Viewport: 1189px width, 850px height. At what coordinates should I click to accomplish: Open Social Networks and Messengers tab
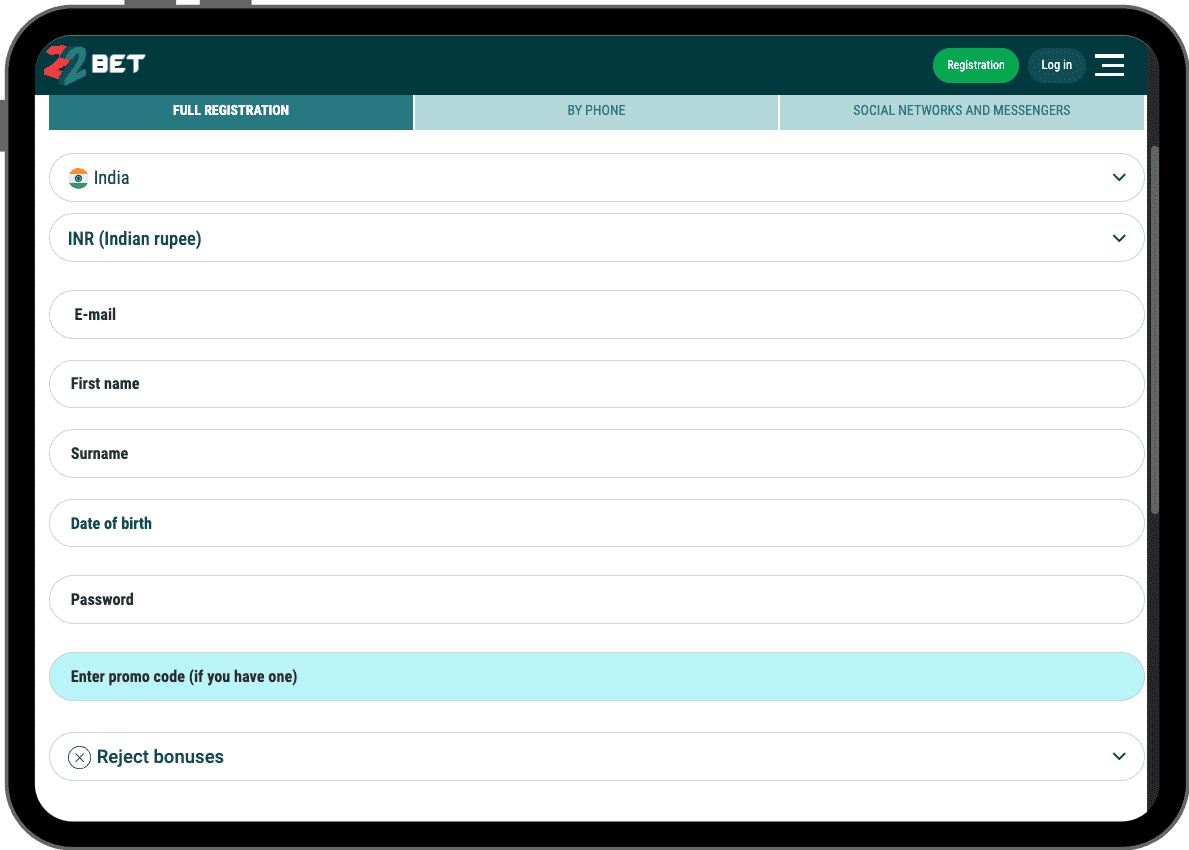[961, 111]
